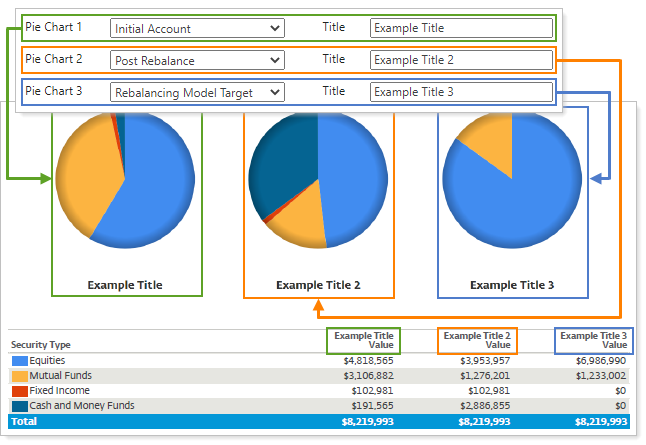Select the Example Title 2 Value header
Viewport: 646px width, 445px height.
pyautogui.click(x=476, y=340)
